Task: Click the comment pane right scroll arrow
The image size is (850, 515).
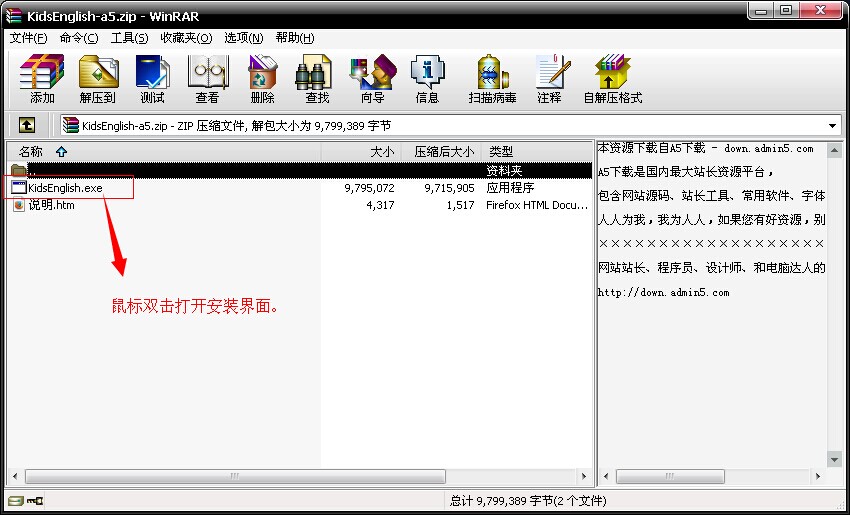Action: coord(818,477)
